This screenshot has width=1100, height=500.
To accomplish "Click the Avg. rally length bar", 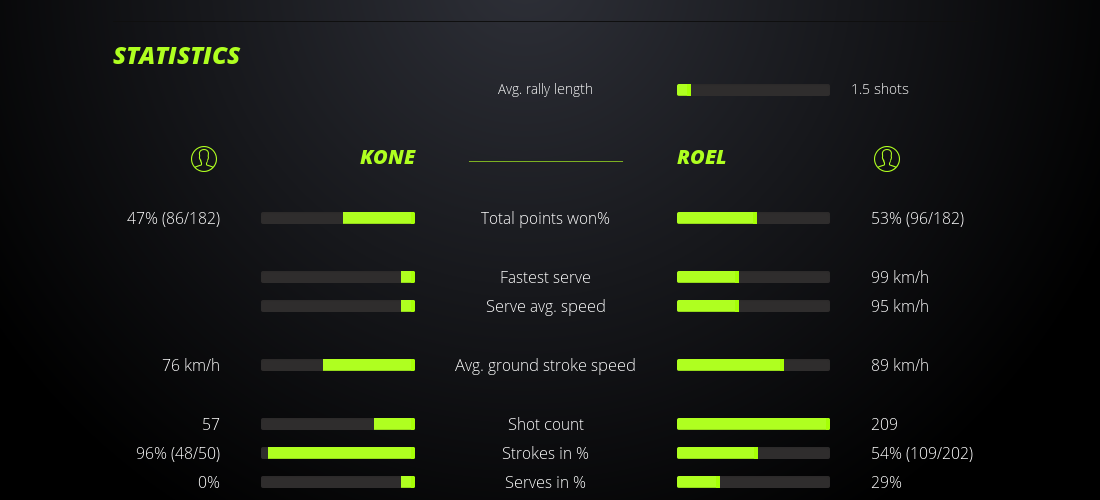I will pos(753,90).
